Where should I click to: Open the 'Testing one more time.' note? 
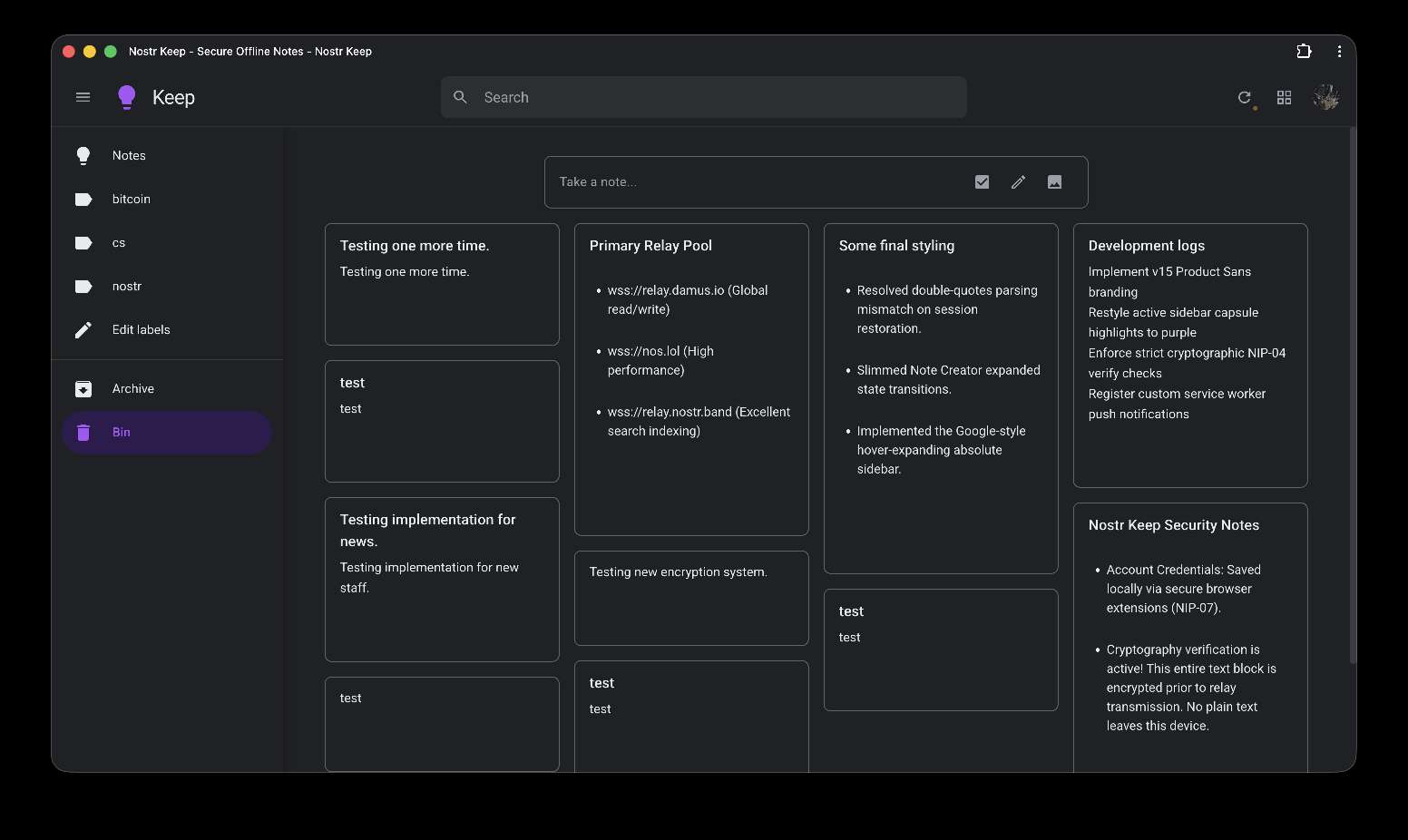[x=442, y=284]
